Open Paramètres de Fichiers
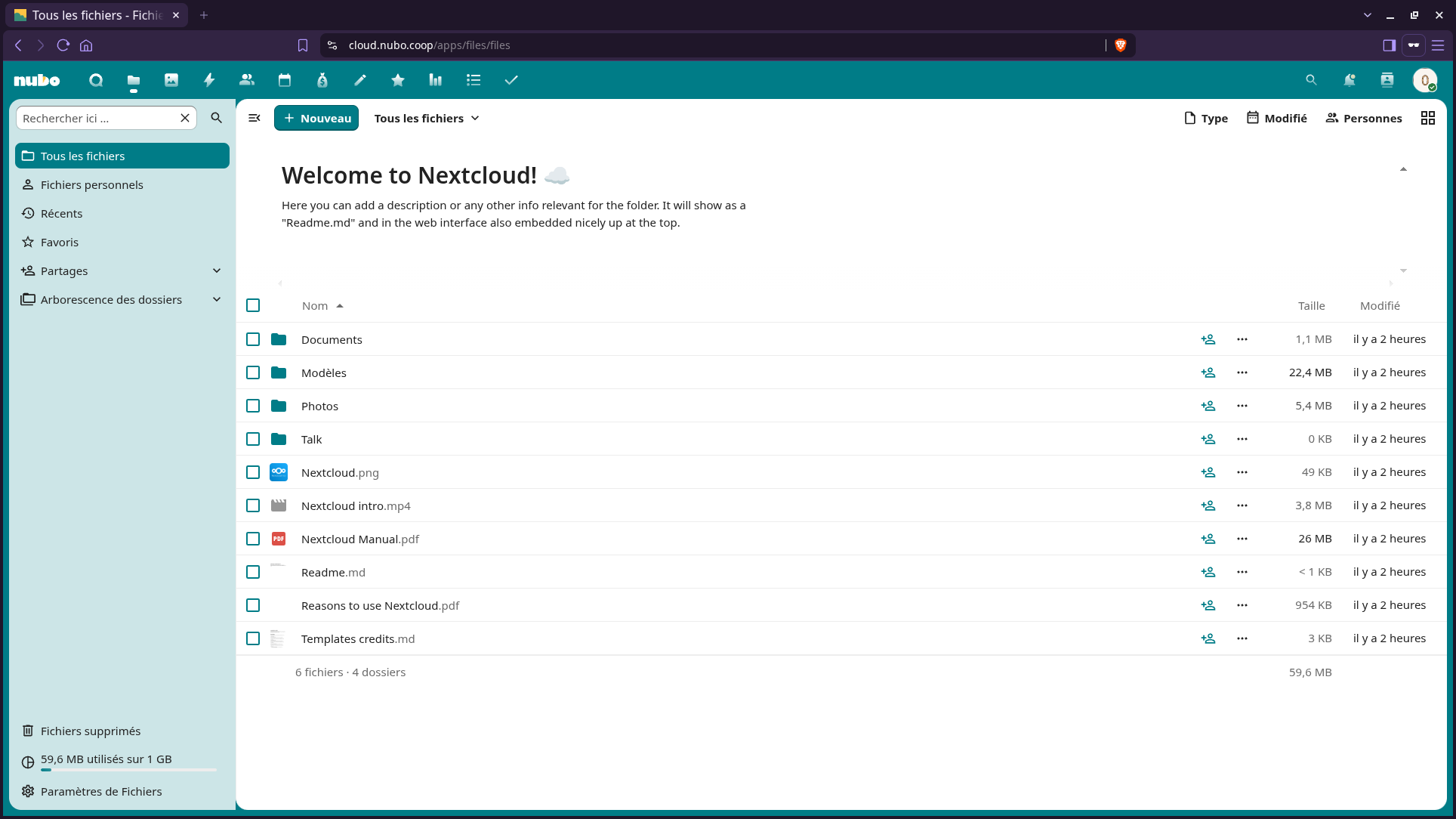Image resolution: width=1456 pixels, height=819 pixels. click(x=122, y=791)
